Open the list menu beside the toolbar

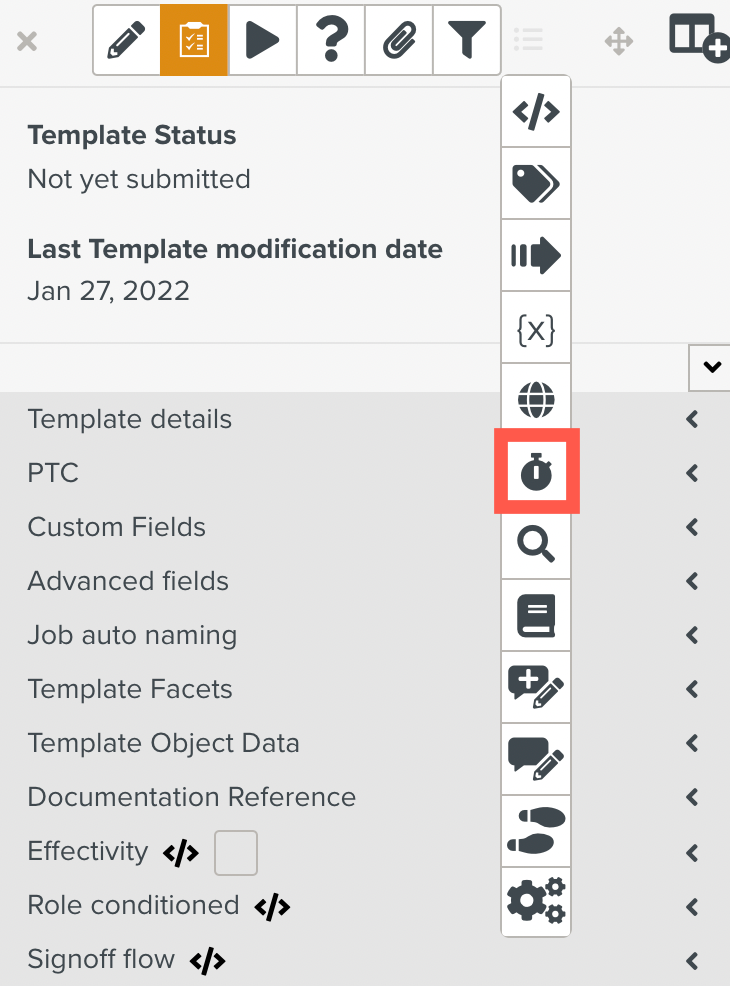pos(529,40)
